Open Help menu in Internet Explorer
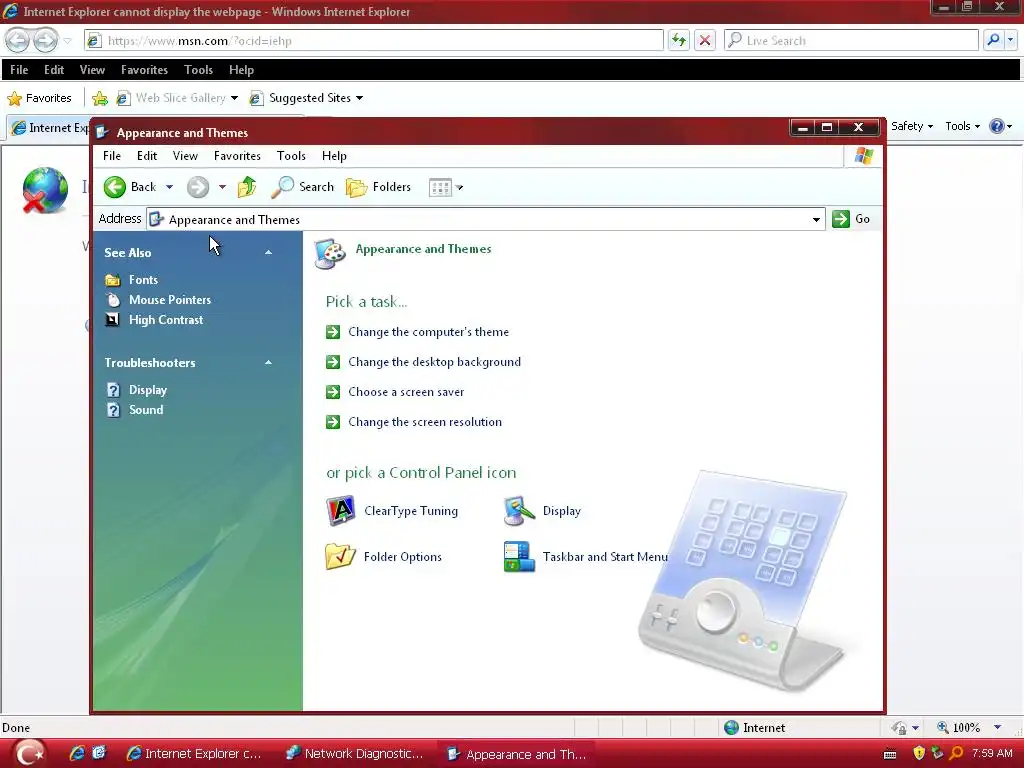The width and height of the screenshot is (1024, 768). click(x=241, y=70)
